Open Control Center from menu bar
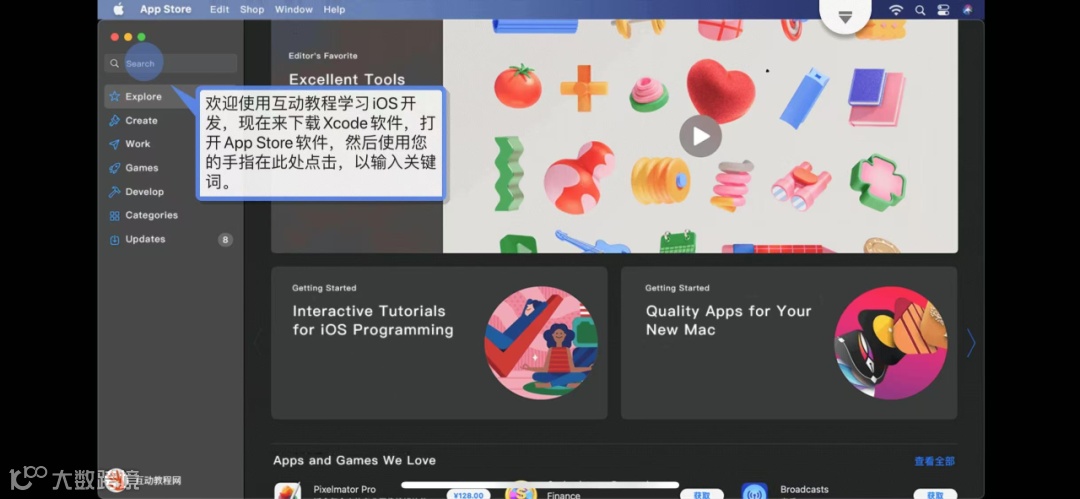This screenshot has height=499, width=1080. coord(944,10)
